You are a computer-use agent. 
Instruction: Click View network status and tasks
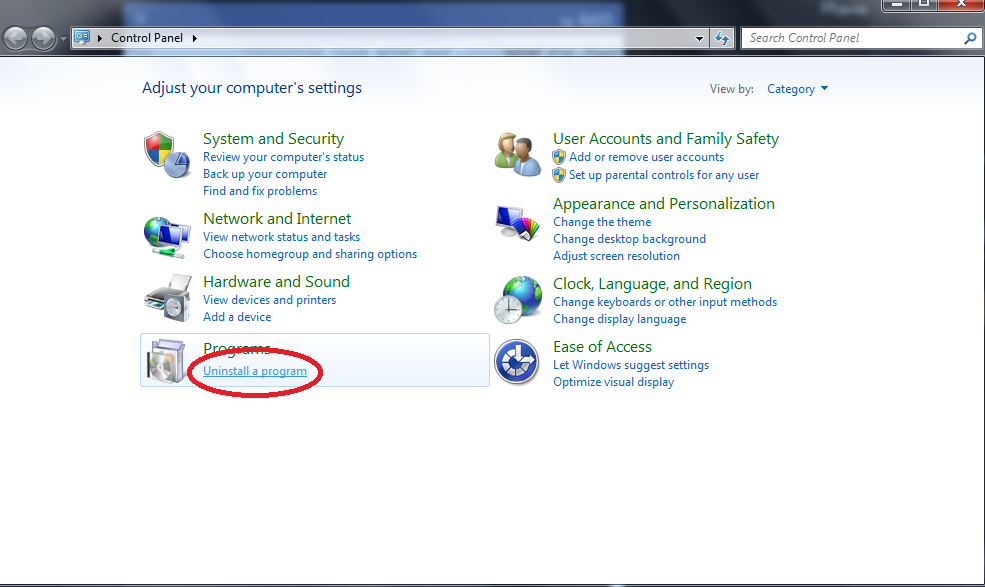pos(281,237)
